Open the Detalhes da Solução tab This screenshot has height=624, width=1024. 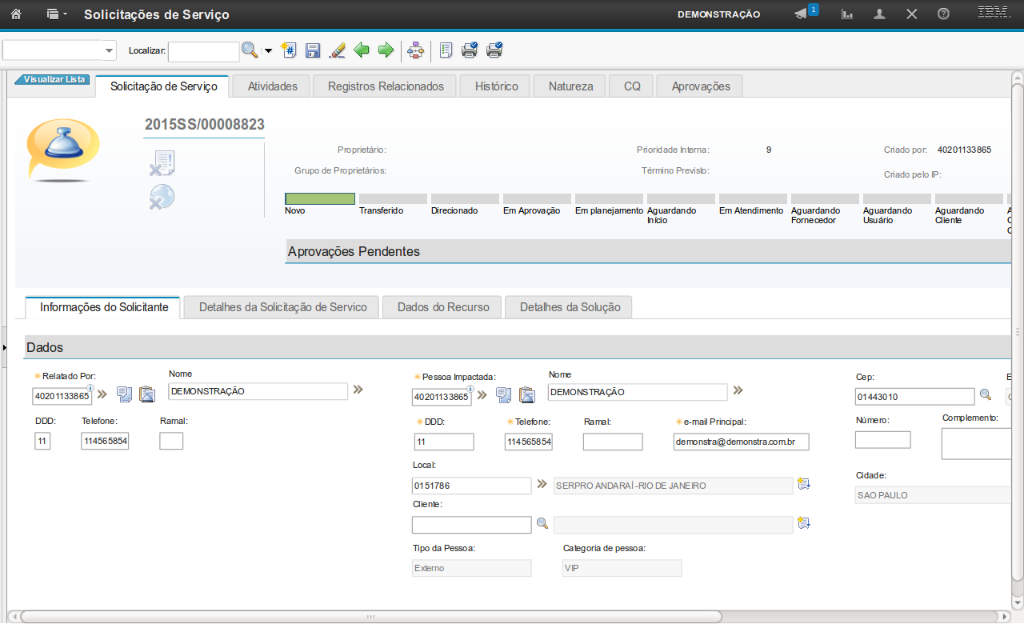click(570, 307)
